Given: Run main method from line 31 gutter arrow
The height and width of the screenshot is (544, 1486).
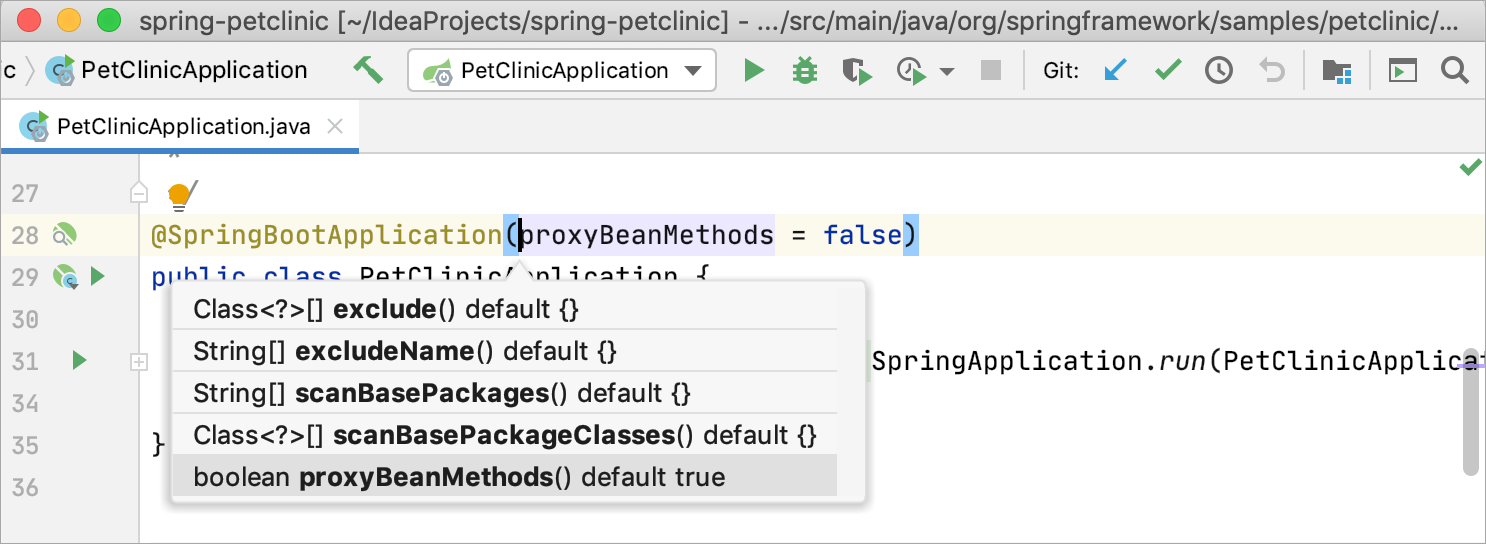Looking at the screenshot, I should pyautogui.click(x=80, y=360).
